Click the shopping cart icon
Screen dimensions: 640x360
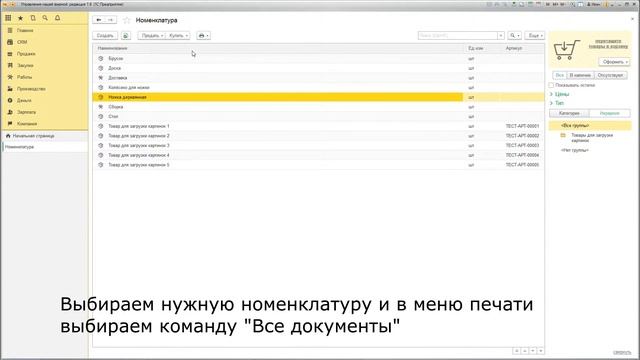click(x=567, y=50)
